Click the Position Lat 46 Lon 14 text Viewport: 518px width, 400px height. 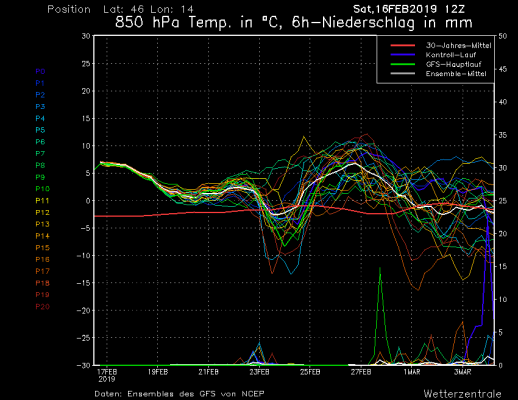click(x=120, y=9)
